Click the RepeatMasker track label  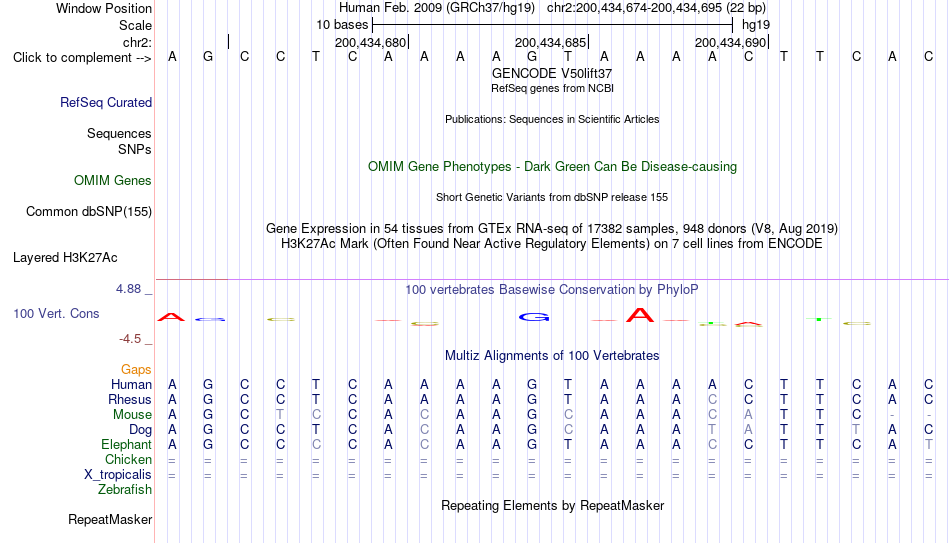tap(110, 519)
